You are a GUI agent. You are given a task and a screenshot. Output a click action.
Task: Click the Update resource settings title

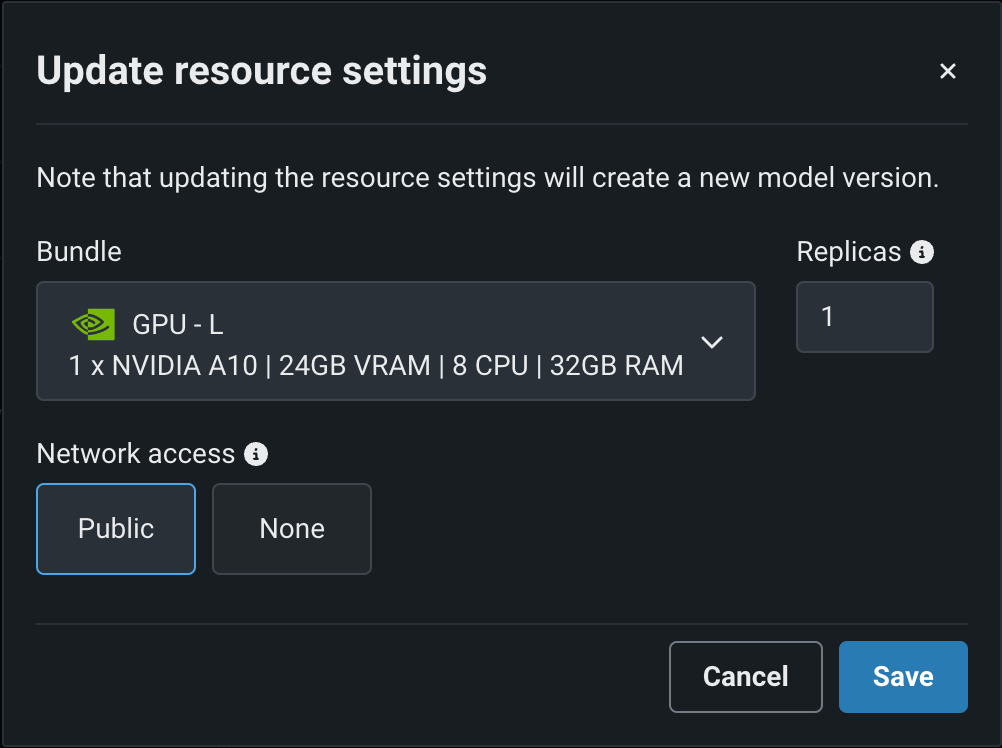262,71
